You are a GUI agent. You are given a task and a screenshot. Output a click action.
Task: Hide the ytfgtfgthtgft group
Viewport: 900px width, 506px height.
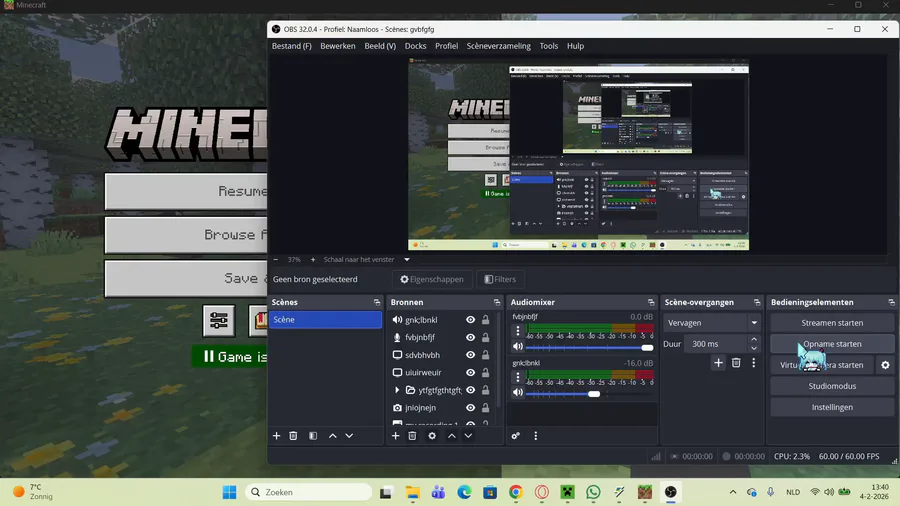tap(470, 390)
